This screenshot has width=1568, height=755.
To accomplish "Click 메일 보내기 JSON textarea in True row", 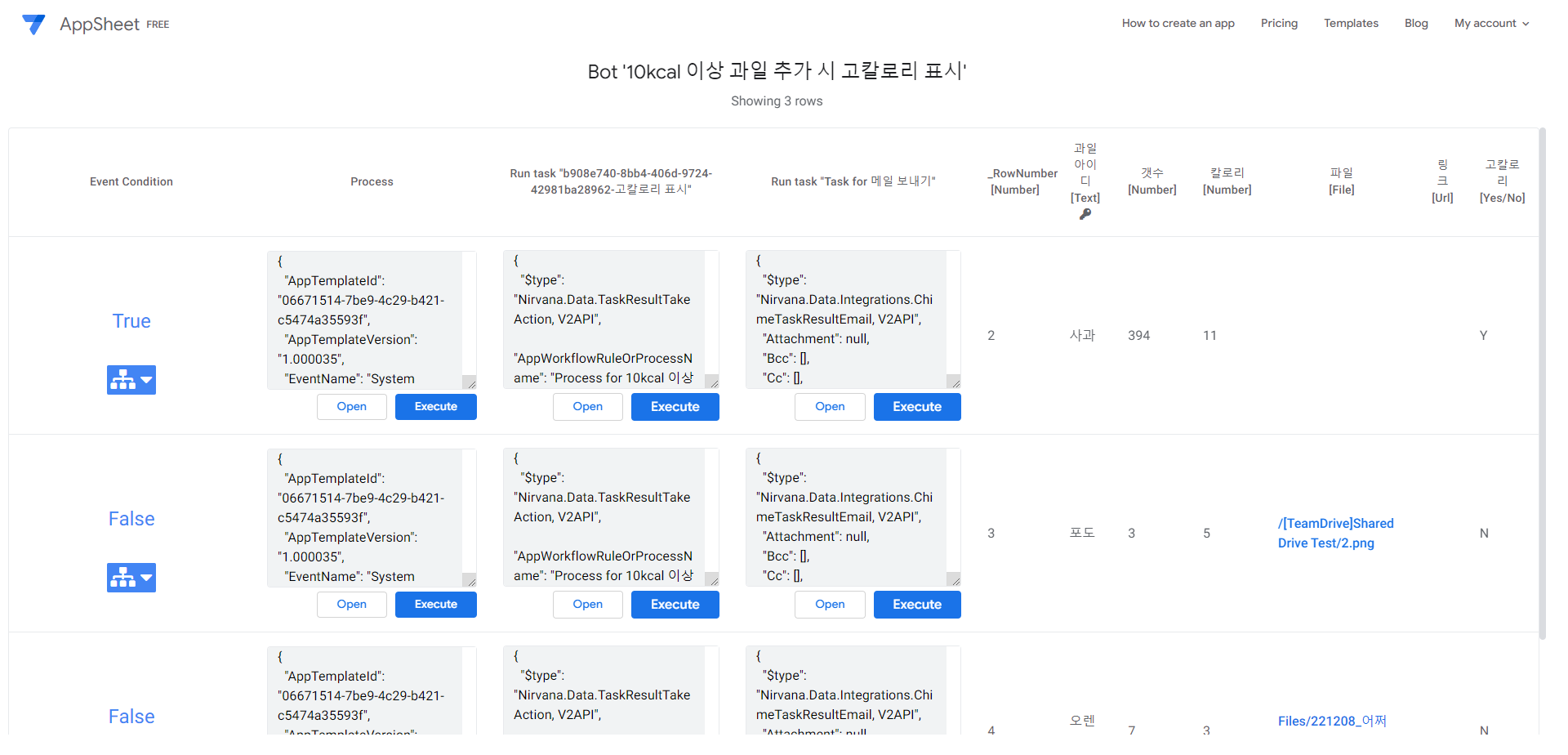I will point(853,319).
